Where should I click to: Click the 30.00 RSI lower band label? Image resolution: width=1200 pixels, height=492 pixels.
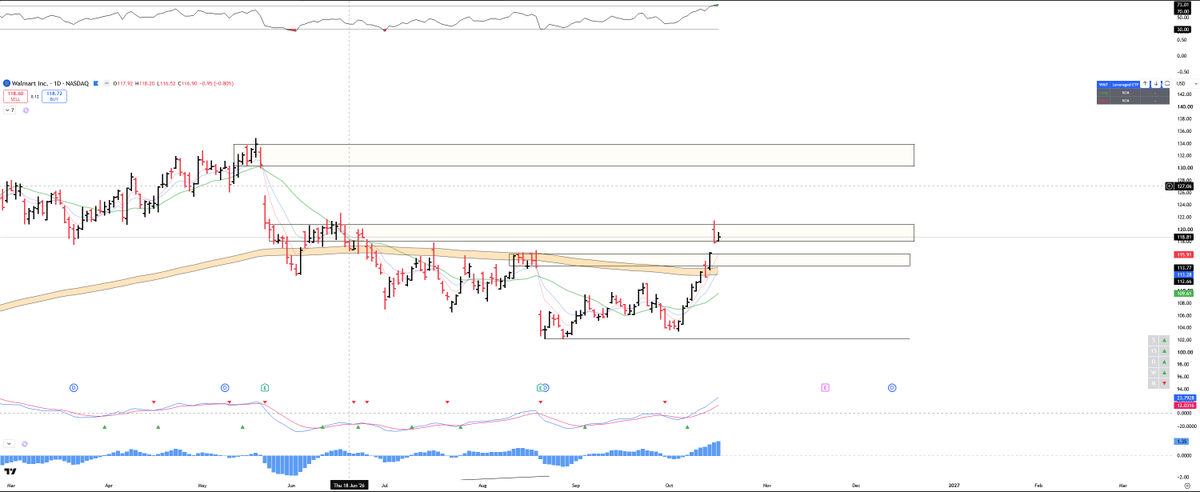1184,29
